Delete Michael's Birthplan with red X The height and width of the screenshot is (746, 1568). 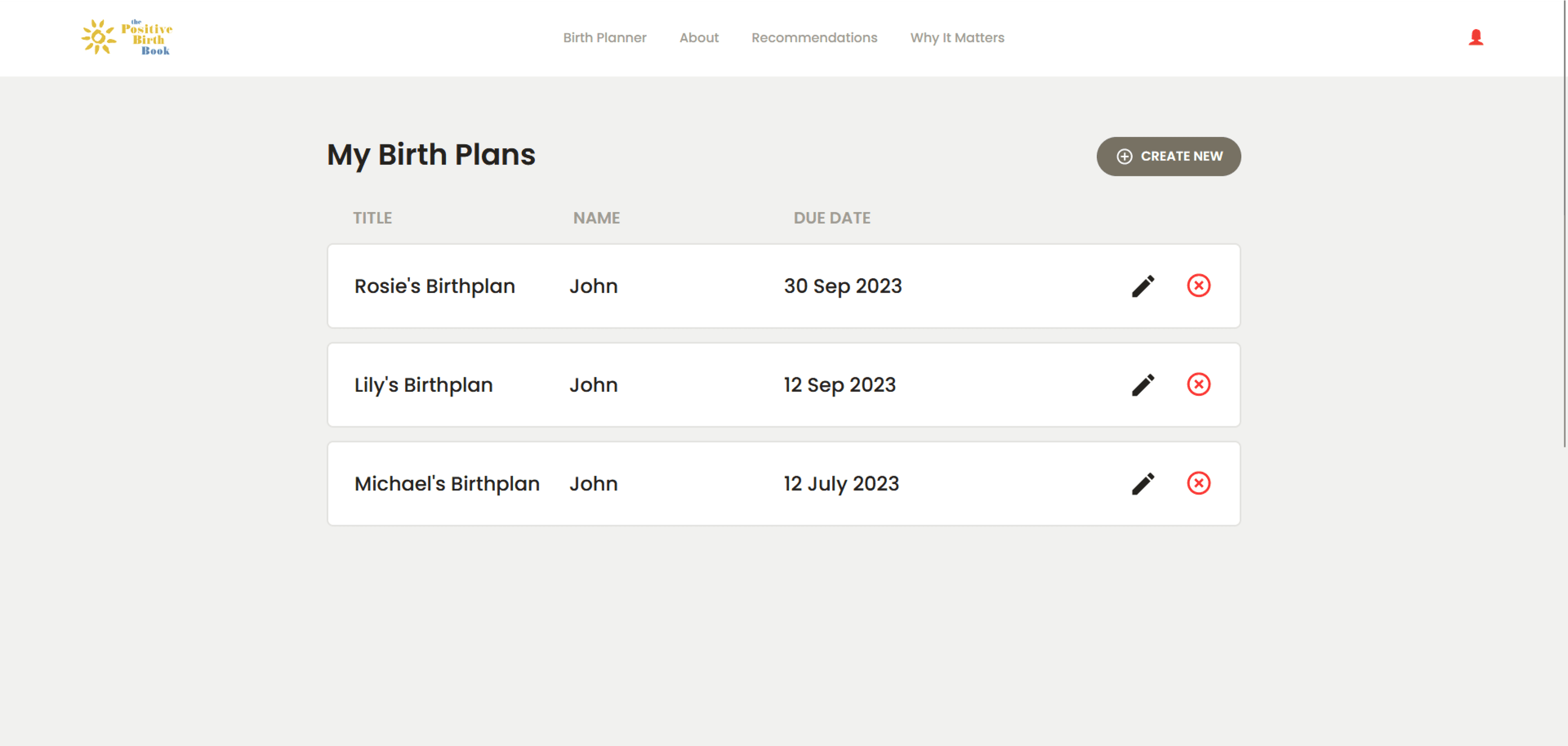(1198, 483)
